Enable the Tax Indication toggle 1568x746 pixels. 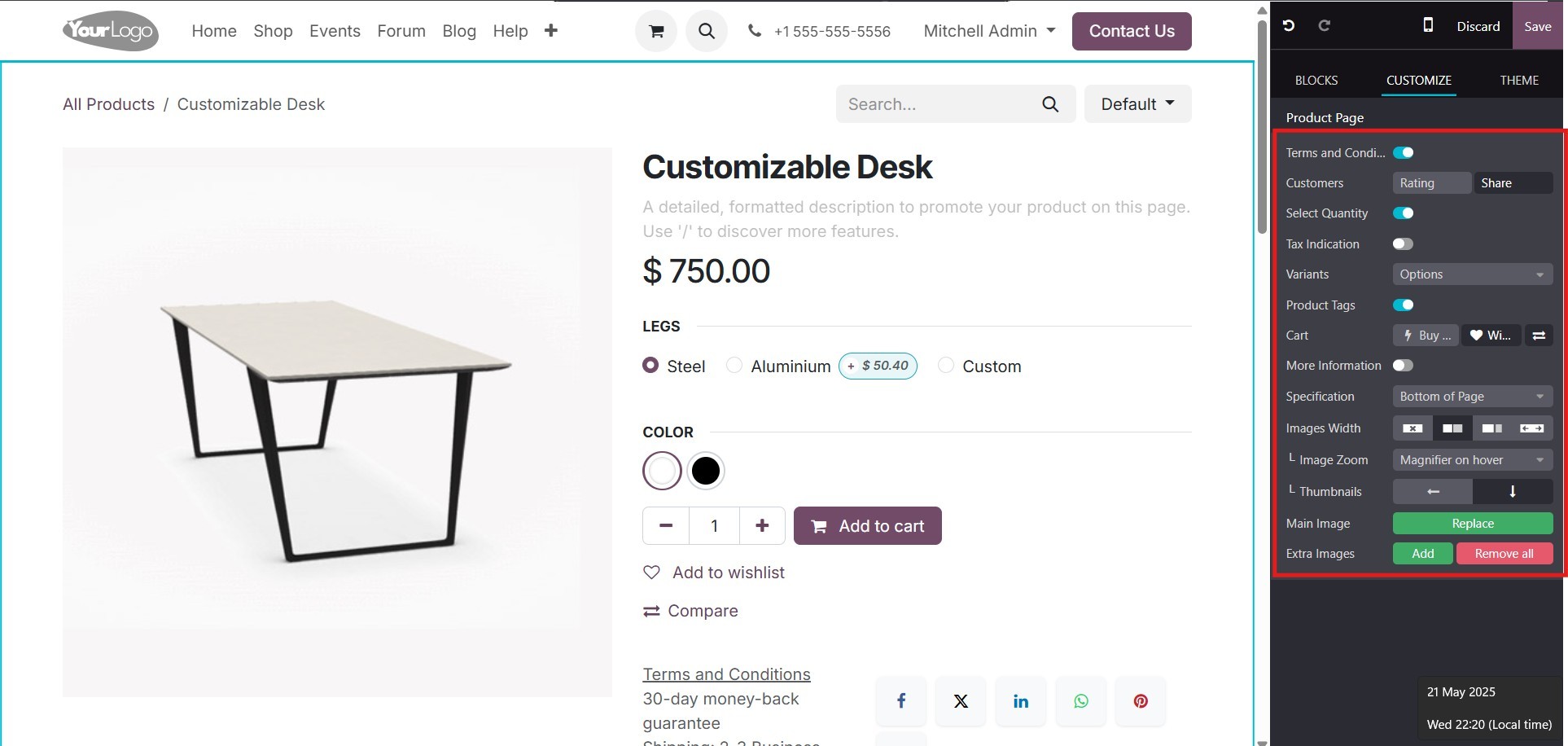1403,244
